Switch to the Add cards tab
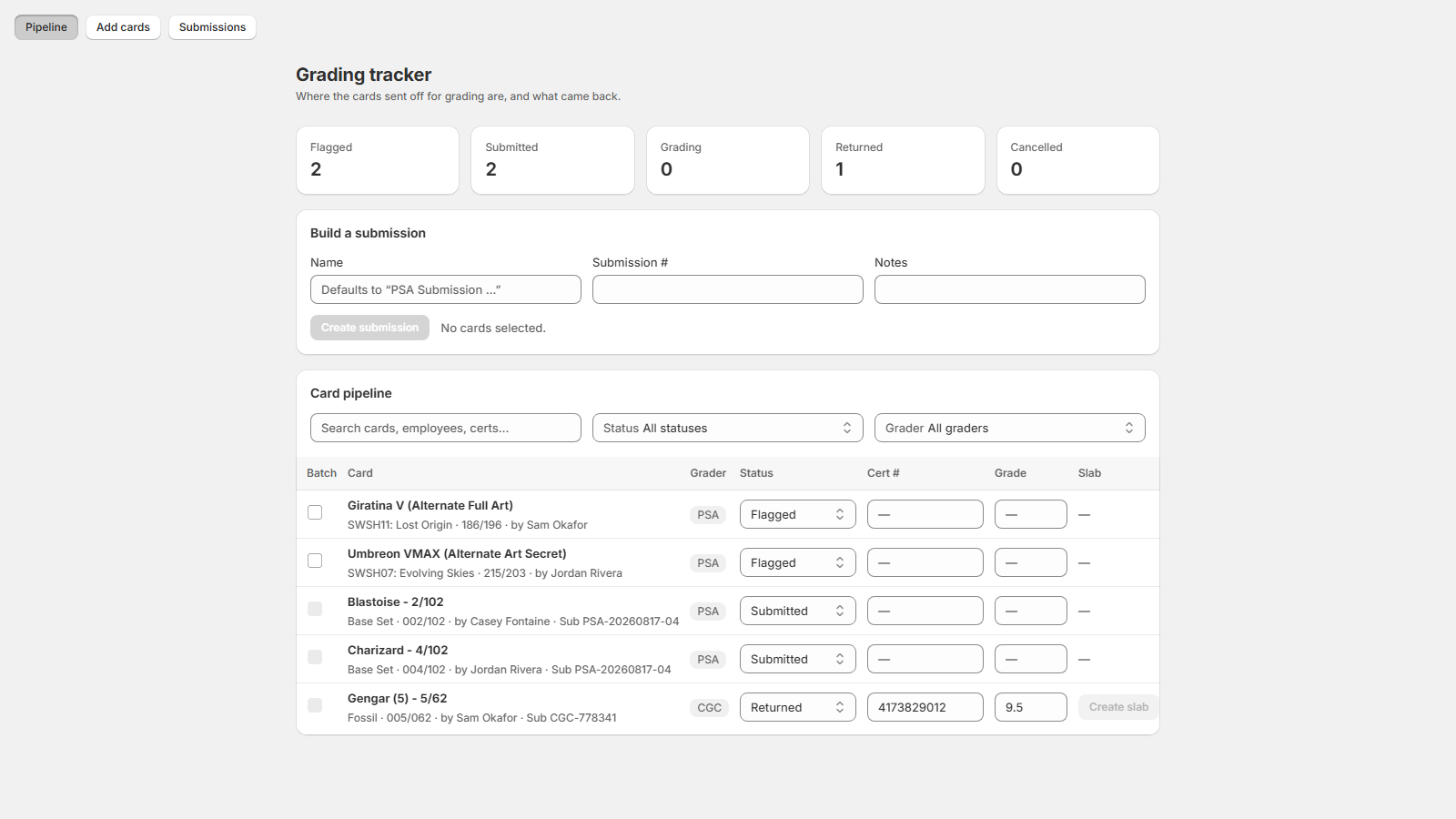Viewport: 1456px width, 819px height. (x=123, y=27)
